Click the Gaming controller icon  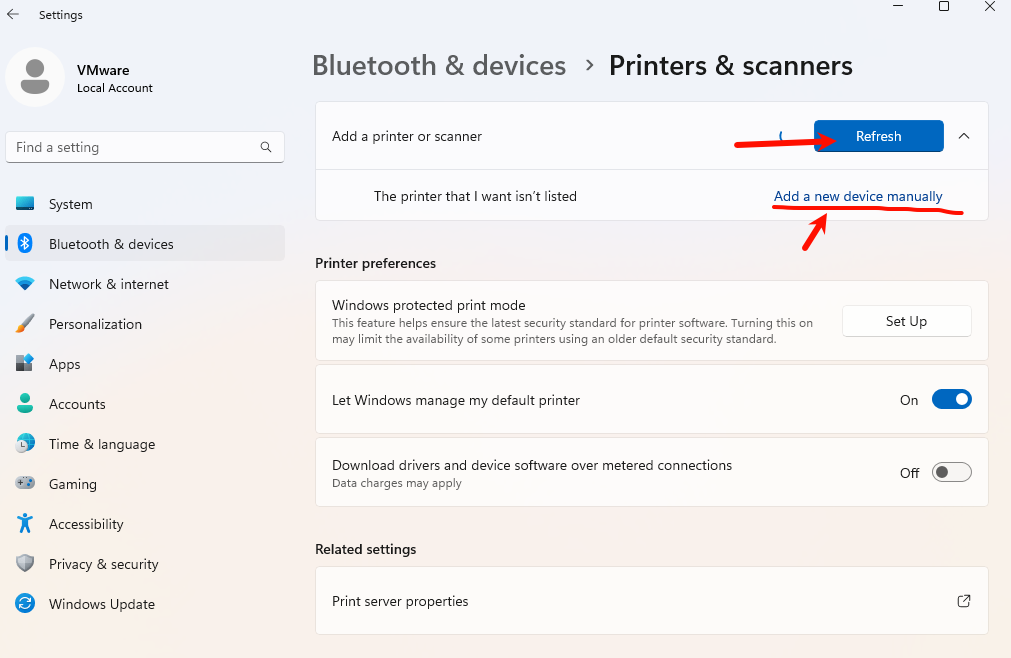click(x=25, y=484)
